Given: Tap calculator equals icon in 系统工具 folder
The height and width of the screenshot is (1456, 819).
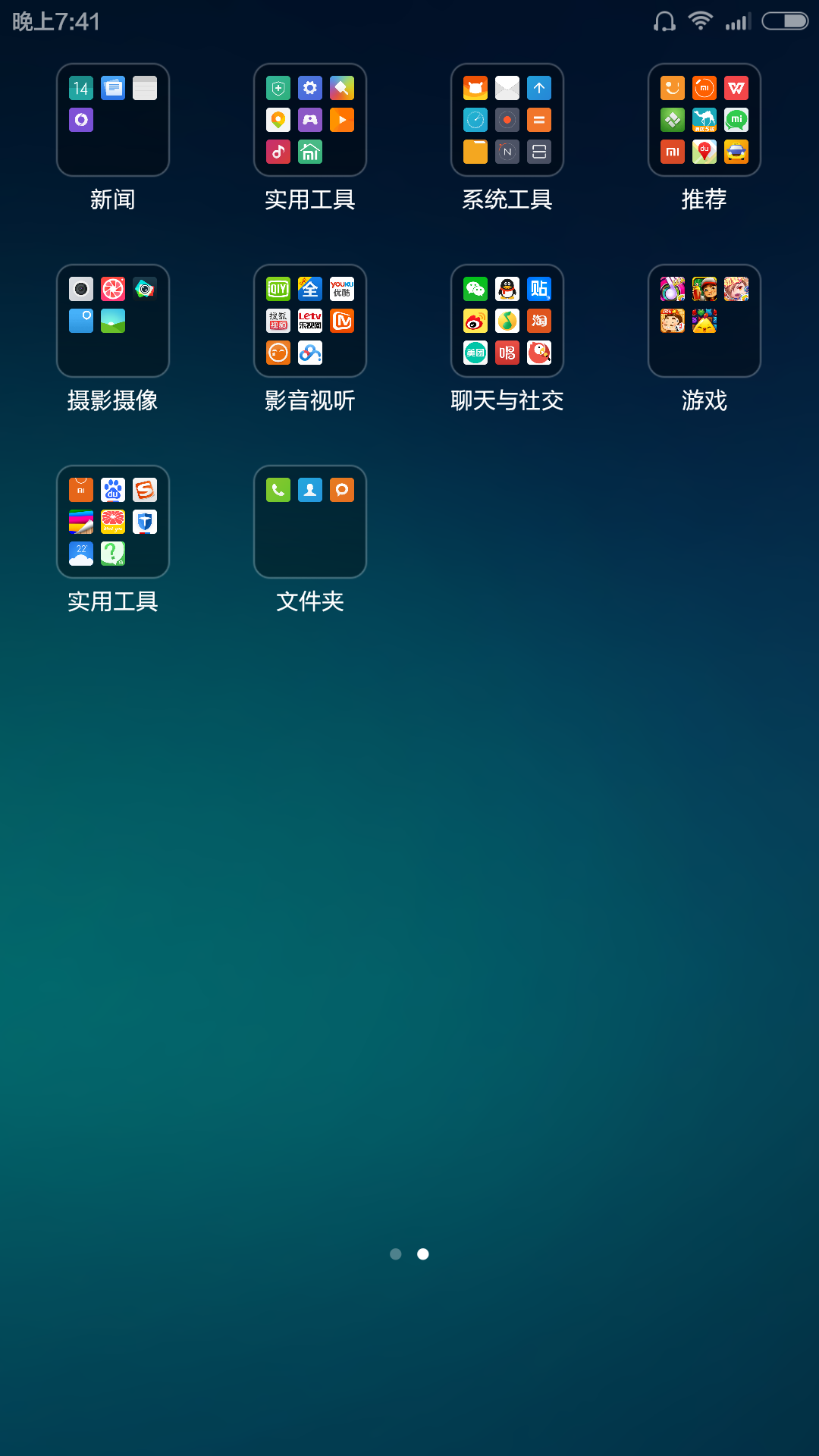Looking at the screenshot, I should point(539,120).
